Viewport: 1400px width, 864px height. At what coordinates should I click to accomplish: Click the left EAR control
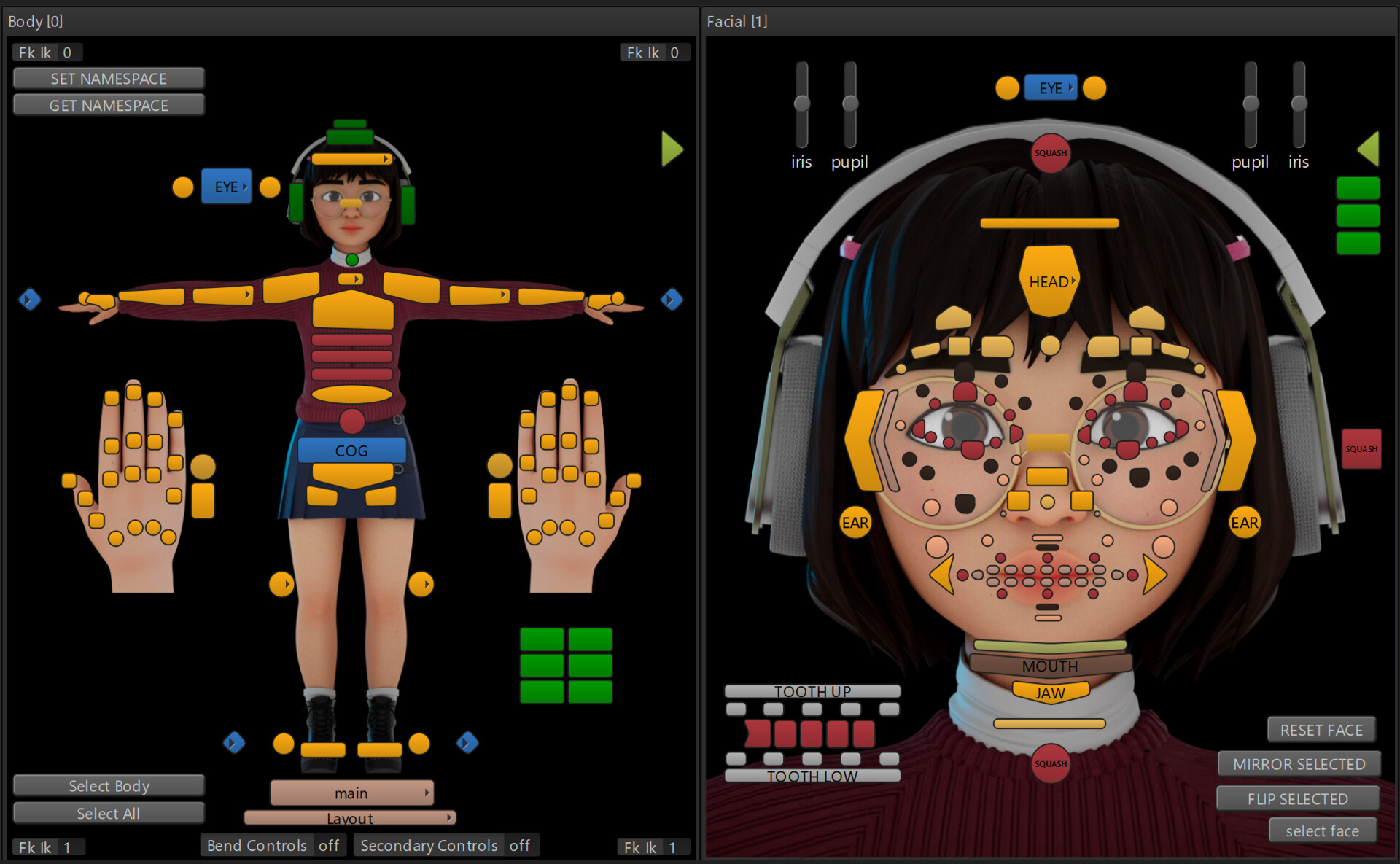pyautogui.click(x=855, y=522)
